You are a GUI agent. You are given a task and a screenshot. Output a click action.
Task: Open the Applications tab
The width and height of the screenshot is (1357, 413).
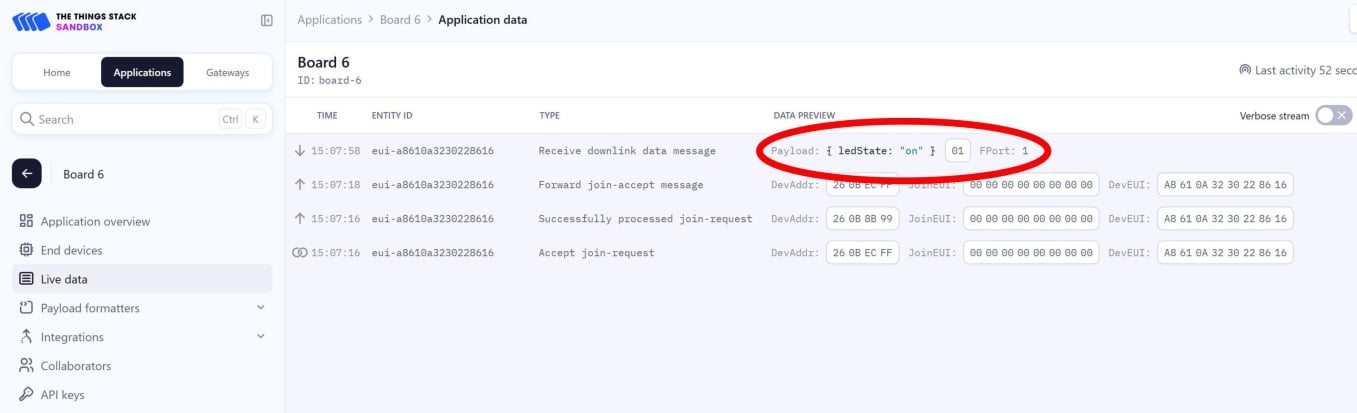pyautogui.click(x=142, y=72)
